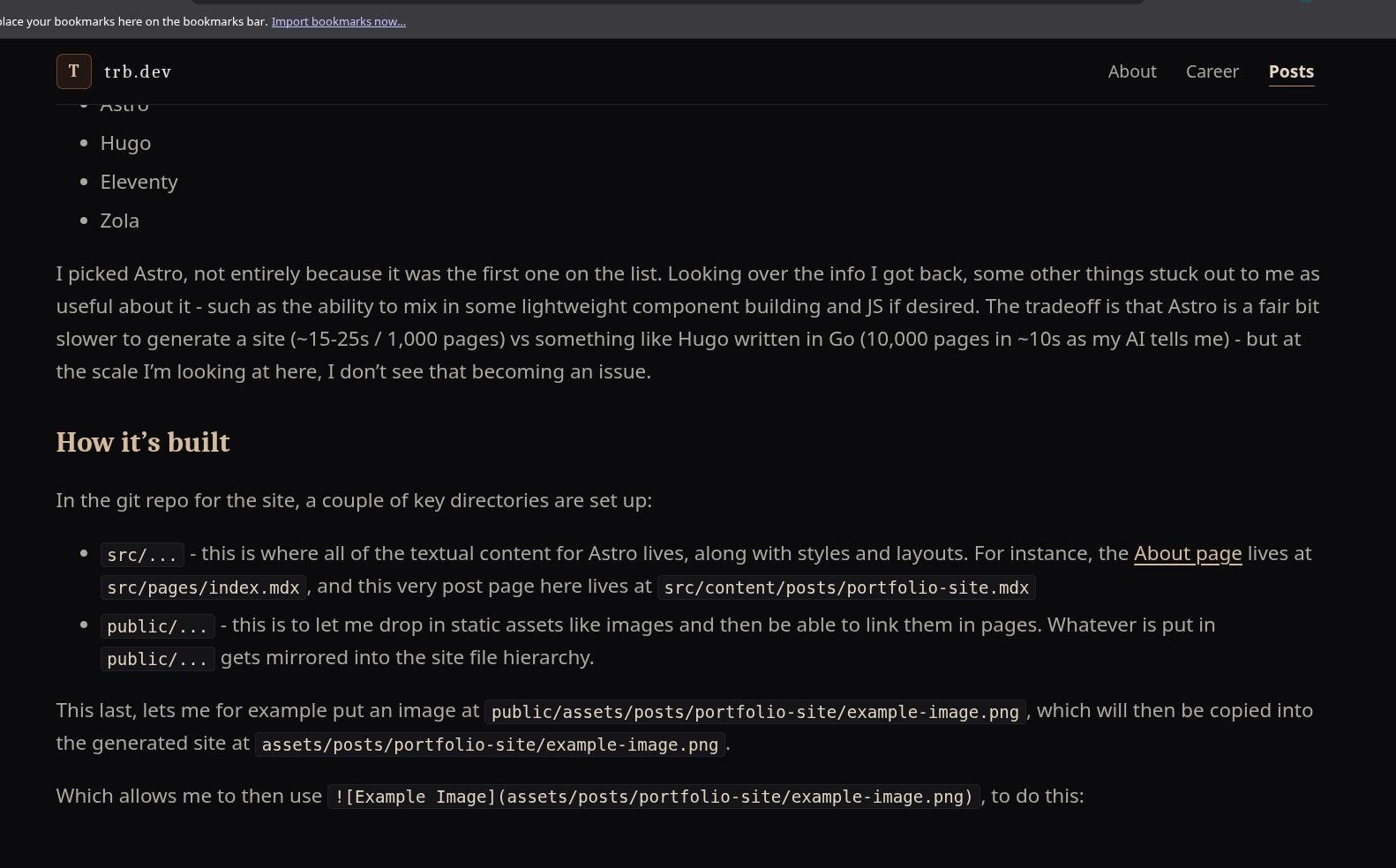Open the Career nav item
The width and height of the screenshot is (1396, 868).
click(x=1212, y=71)
